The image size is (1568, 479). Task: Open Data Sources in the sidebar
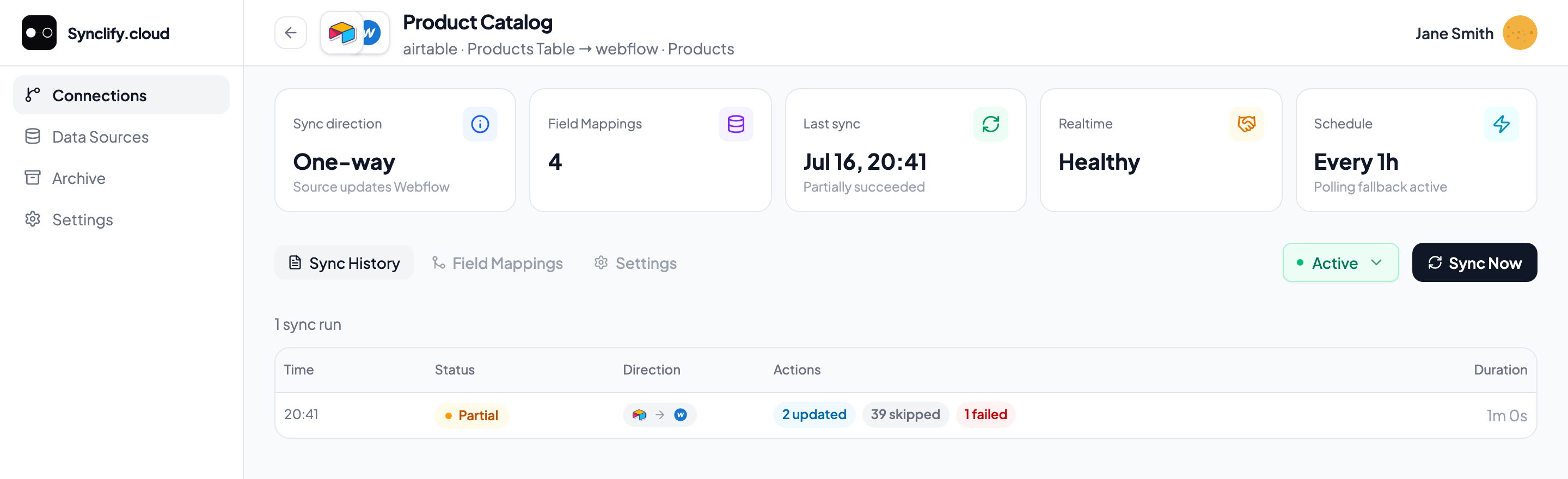click(x=121, y=136)
